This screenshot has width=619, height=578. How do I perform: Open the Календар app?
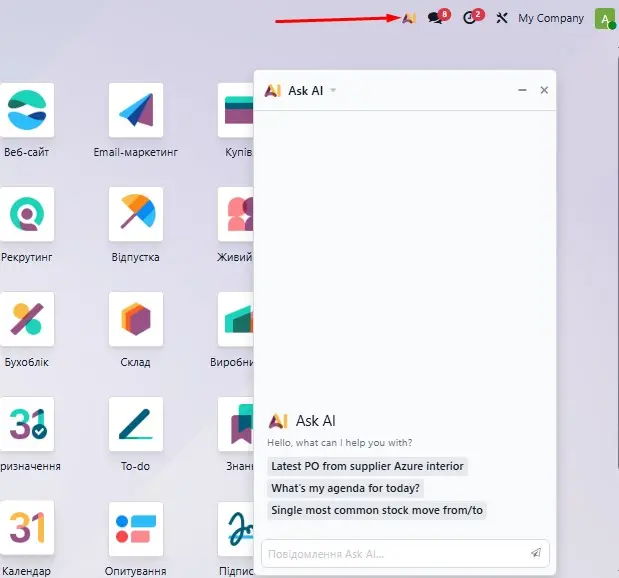pyautogui.click(x=27, y=528)
